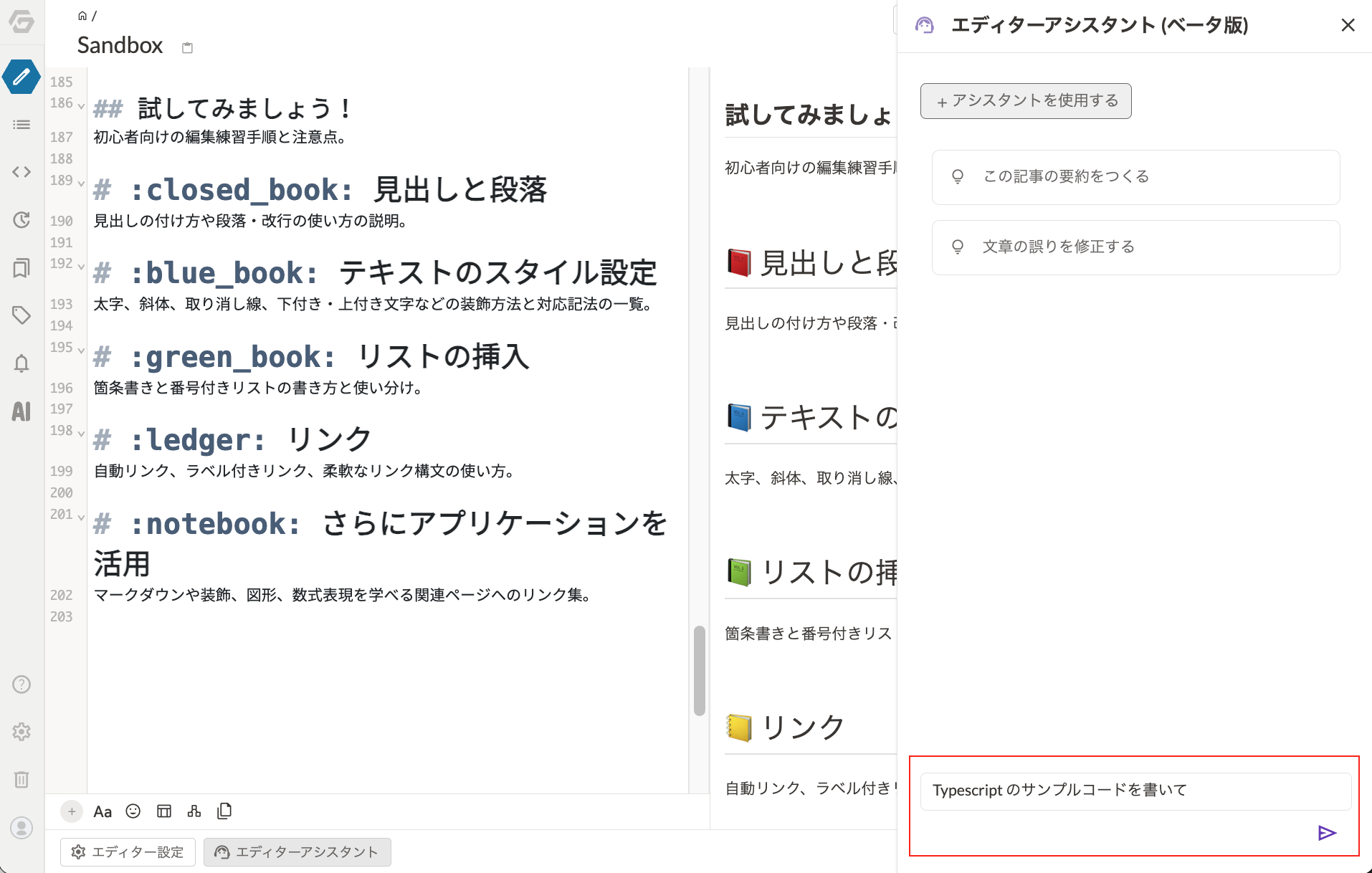Screen dimensions: 1372x873
Task: Toggle the エディターアシスタント panel button
Action: [x=297, y=852]
